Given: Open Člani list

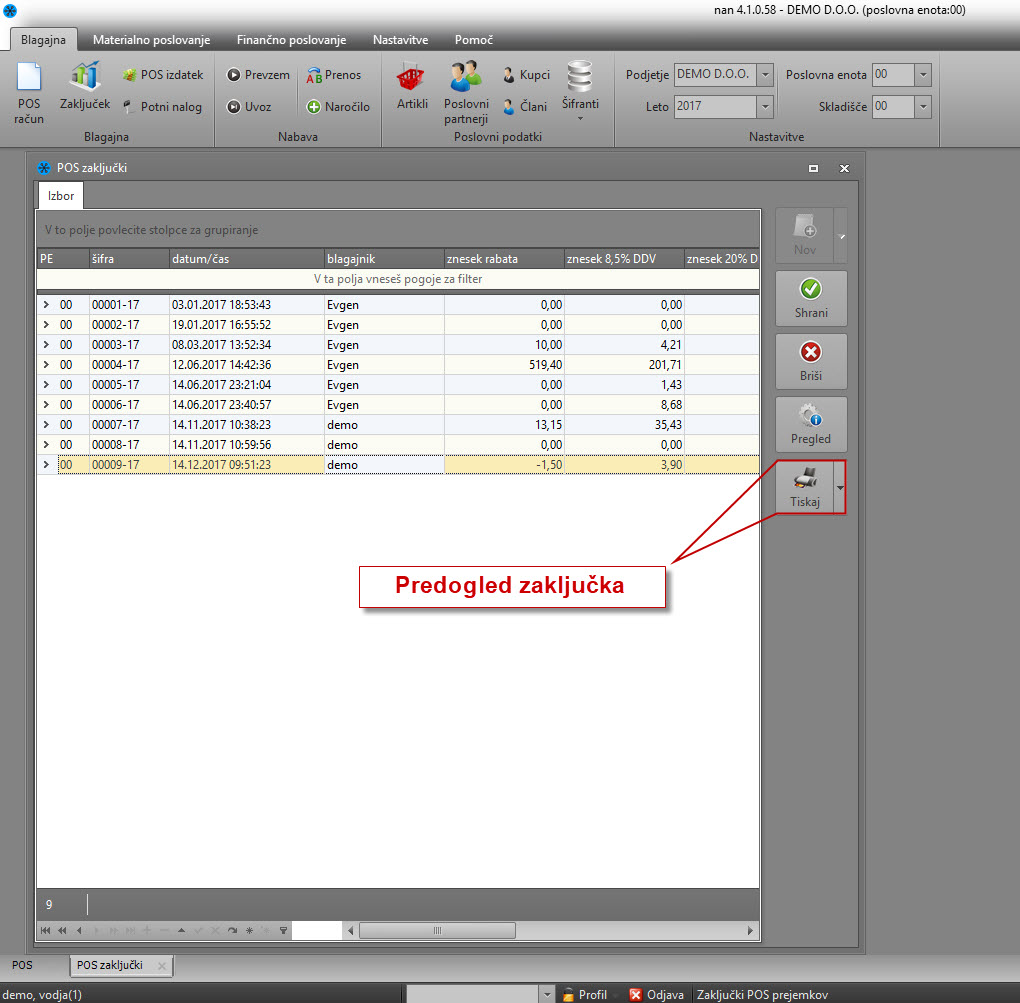Looking at the screenshot, I should click(525, 106).
